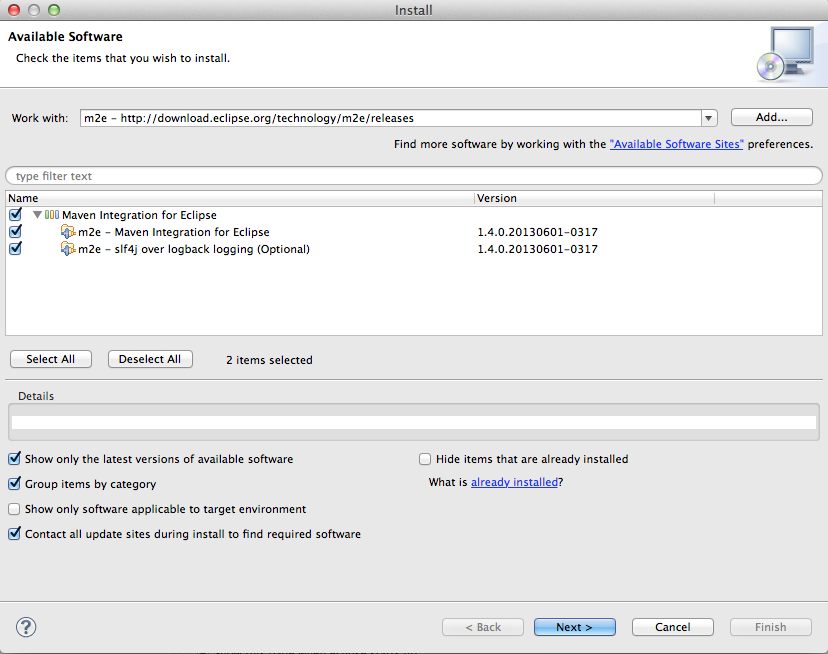Click the Details text area
This screenshot has width=828, height=654.
pos(414,422)
